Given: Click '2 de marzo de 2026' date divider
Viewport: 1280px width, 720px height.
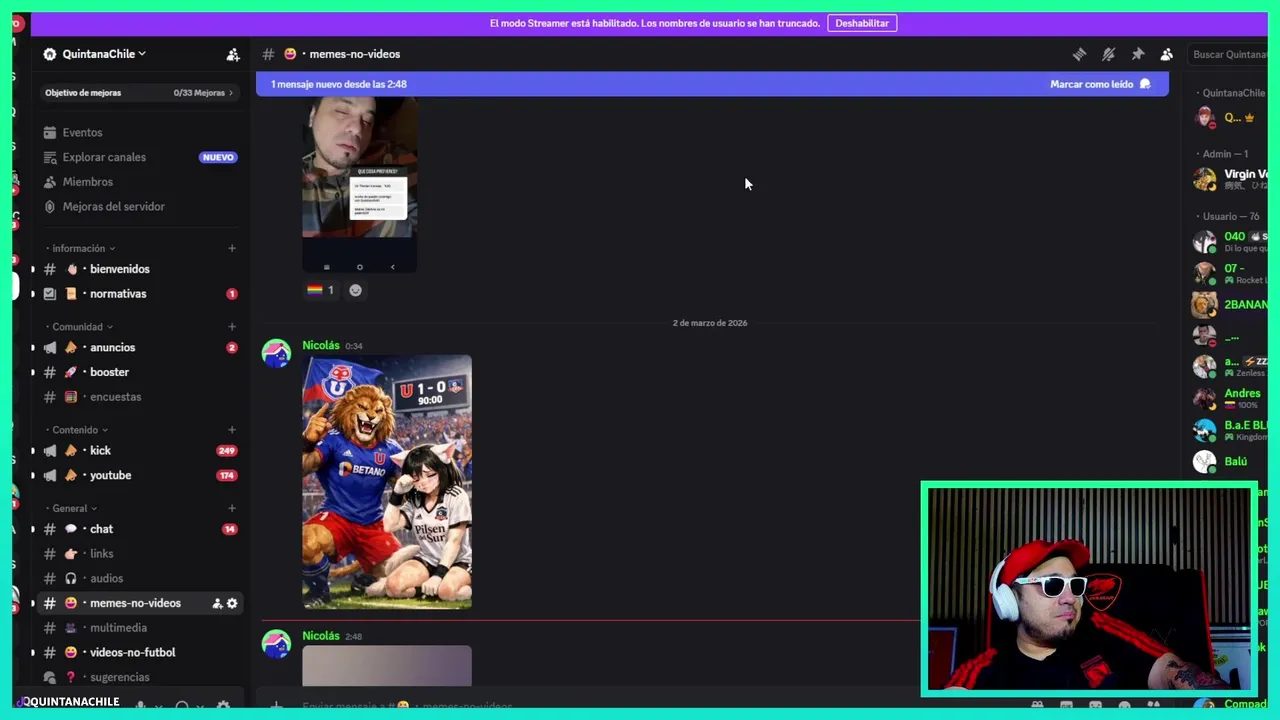Looking at the screenshot, I should 710,323.
